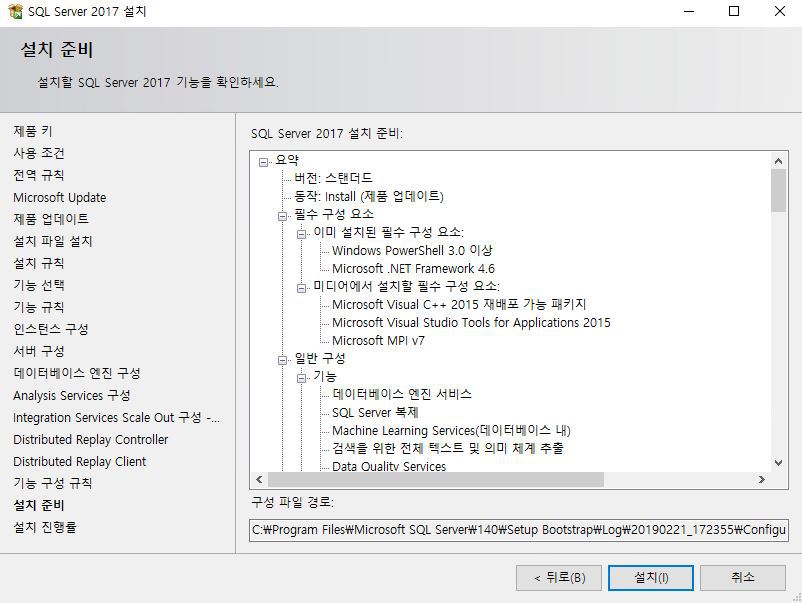Select Windows PowerShell 3.0 이상 row
The height and width of the screenshot is (603, 802).
(412, 251)
